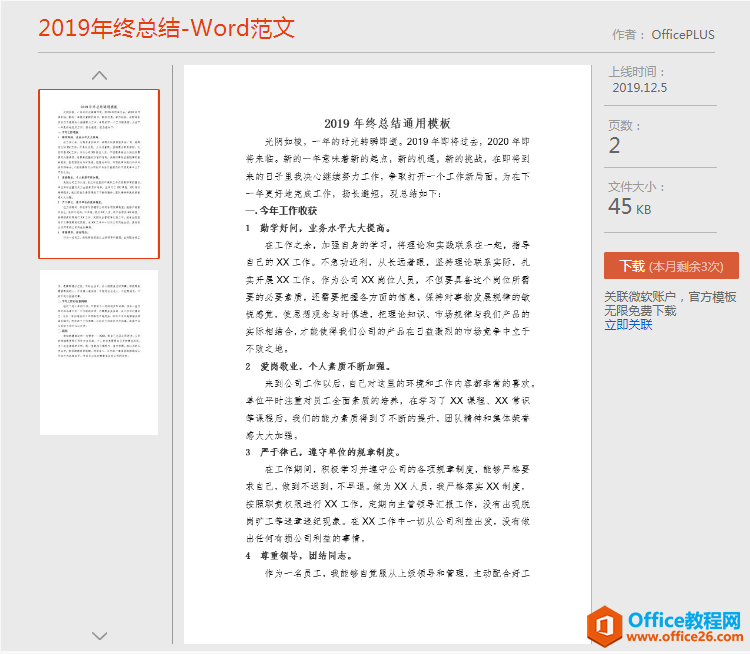Click the www.office26.com web address
The image size is (750, 654).
[684, 637]
